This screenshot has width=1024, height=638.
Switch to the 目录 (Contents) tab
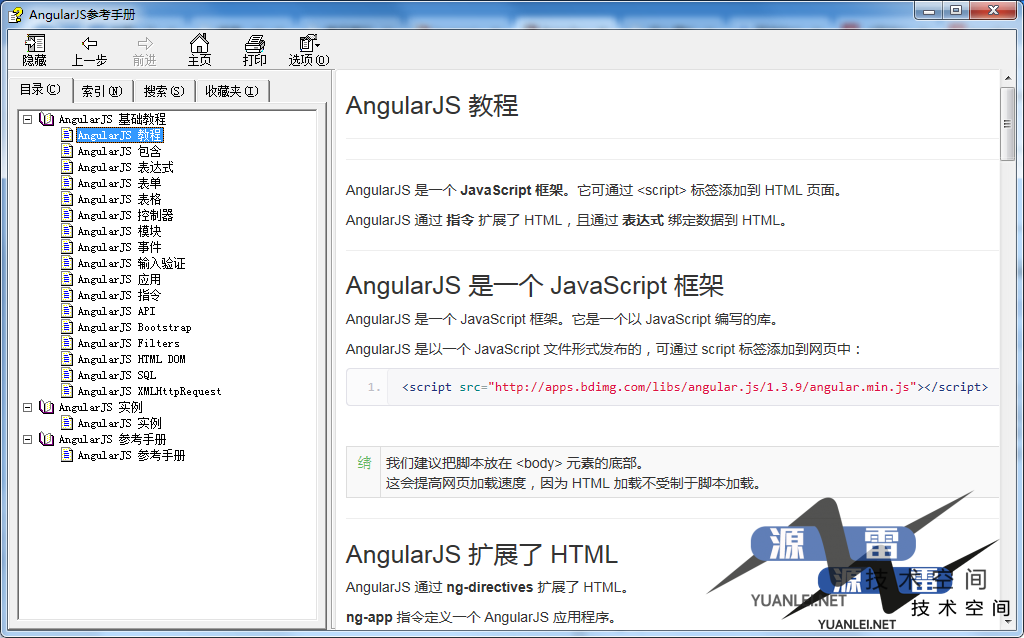(x=40, y=89)
